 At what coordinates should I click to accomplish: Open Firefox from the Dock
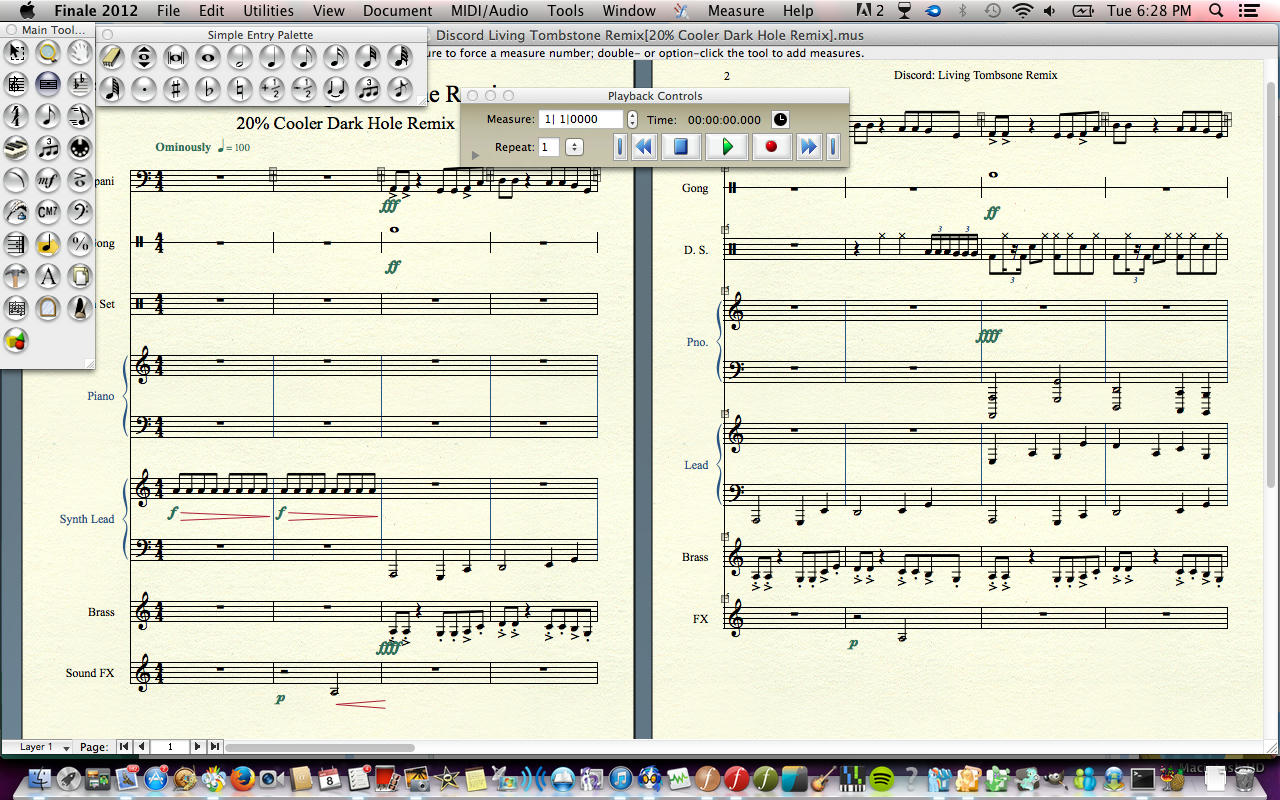coord(241,778)
